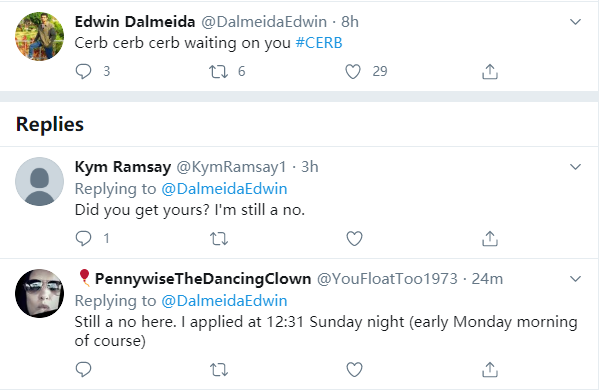
Task: Open the PennywiseTheDancingClown profile name
Action: coord(203,279)
